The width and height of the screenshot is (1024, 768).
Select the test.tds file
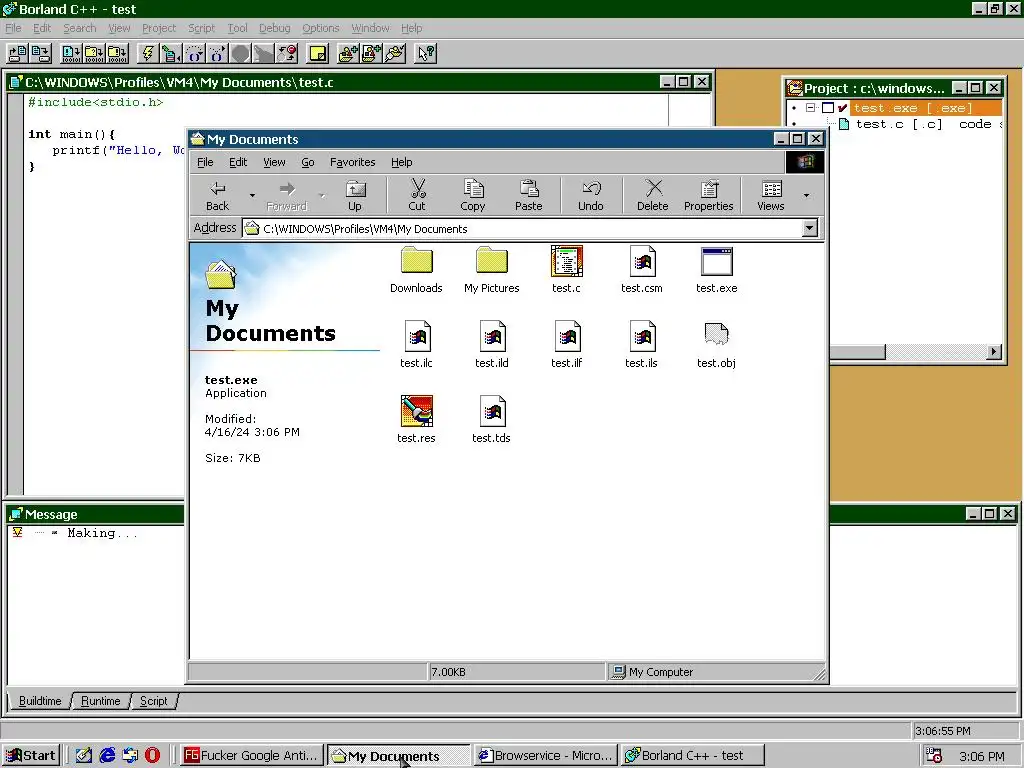tap(491, 420)
